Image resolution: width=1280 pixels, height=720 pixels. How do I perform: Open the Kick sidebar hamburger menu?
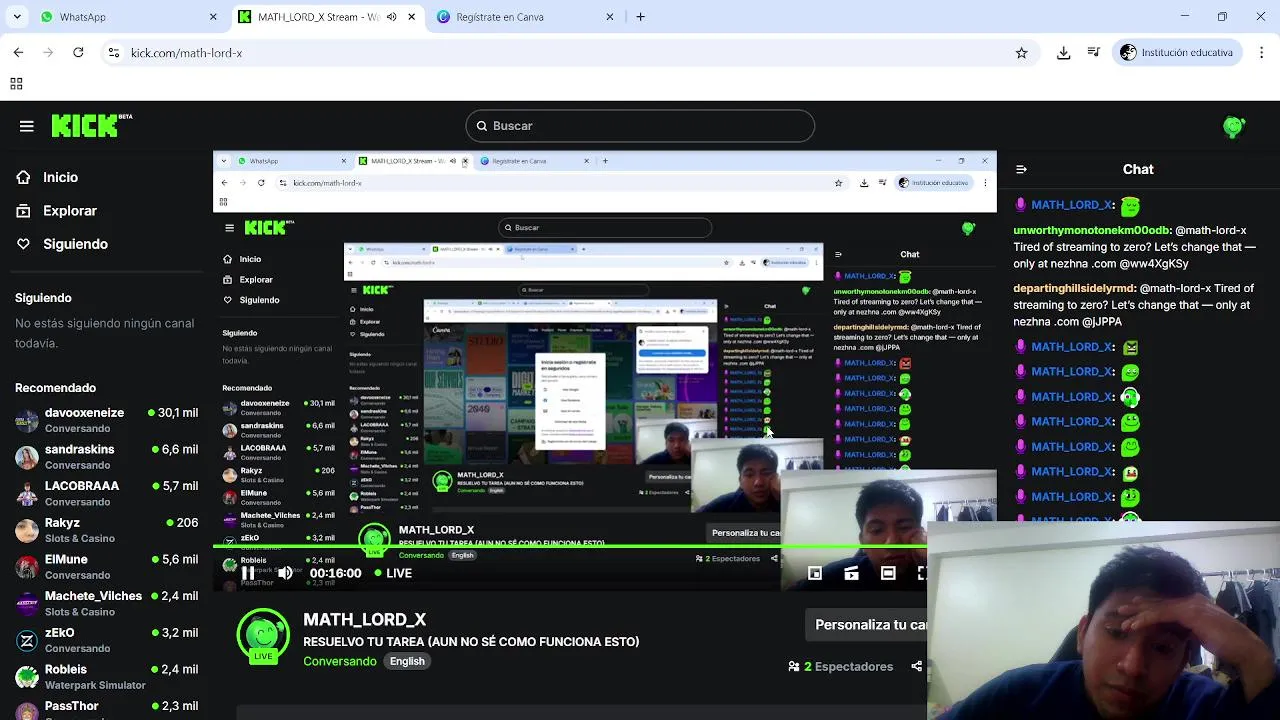pyautogui.click(x=27, y=126)
